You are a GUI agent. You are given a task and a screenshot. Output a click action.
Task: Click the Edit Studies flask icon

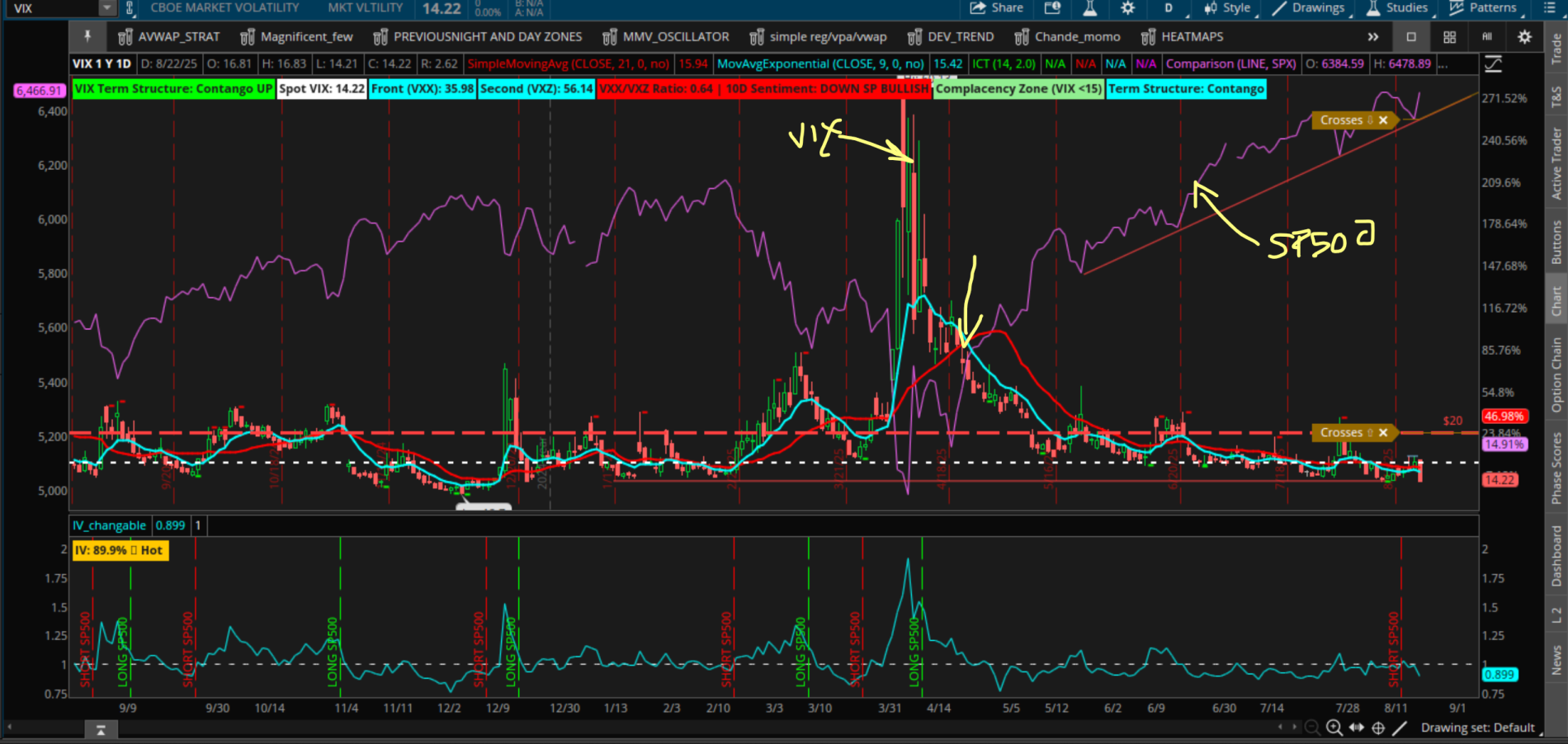(1090, 8)
